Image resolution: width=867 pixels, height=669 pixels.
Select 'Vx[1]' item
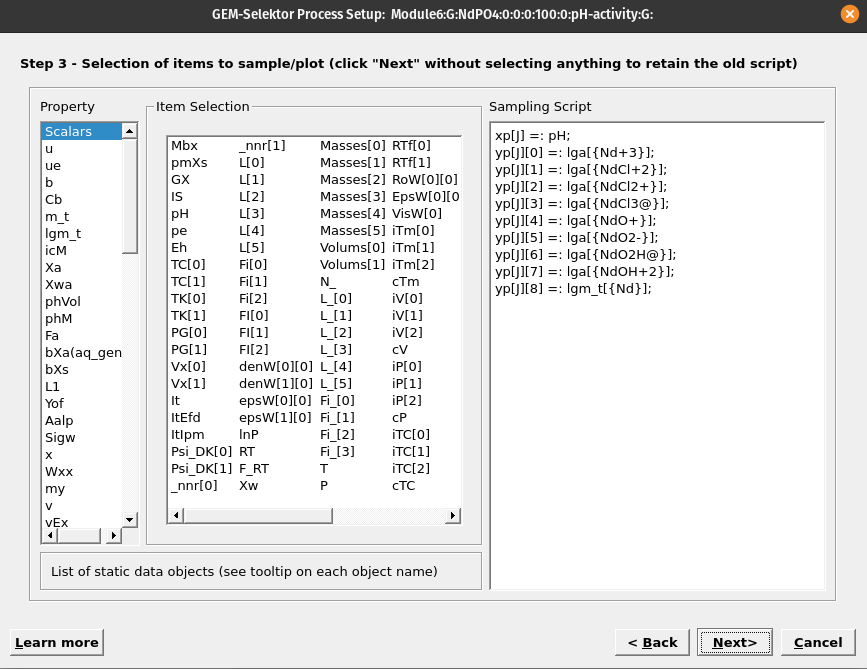(188, 383)
